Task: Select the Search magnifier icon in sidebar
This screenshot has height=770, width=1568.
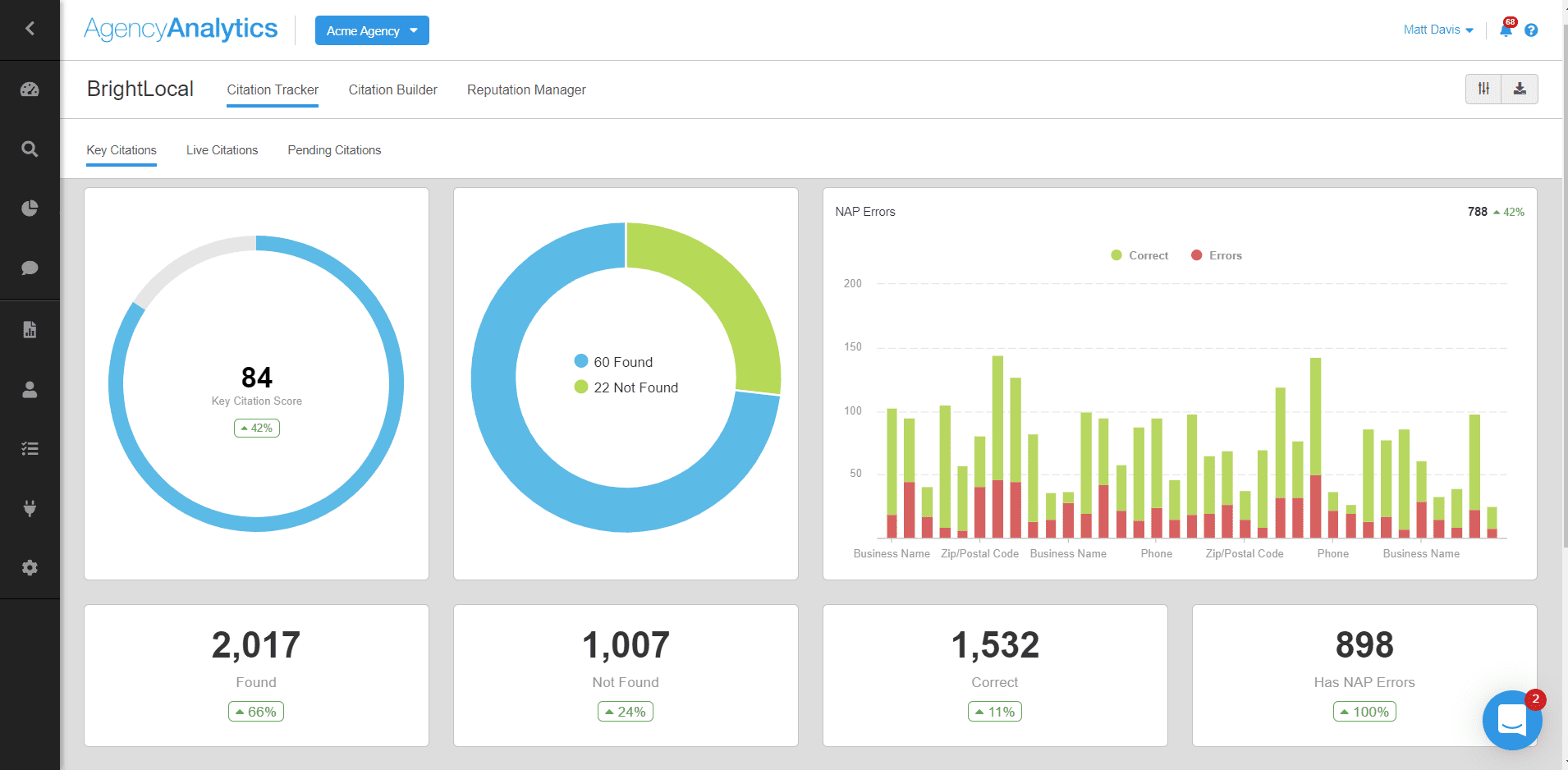Action: (x=30, y=149)
